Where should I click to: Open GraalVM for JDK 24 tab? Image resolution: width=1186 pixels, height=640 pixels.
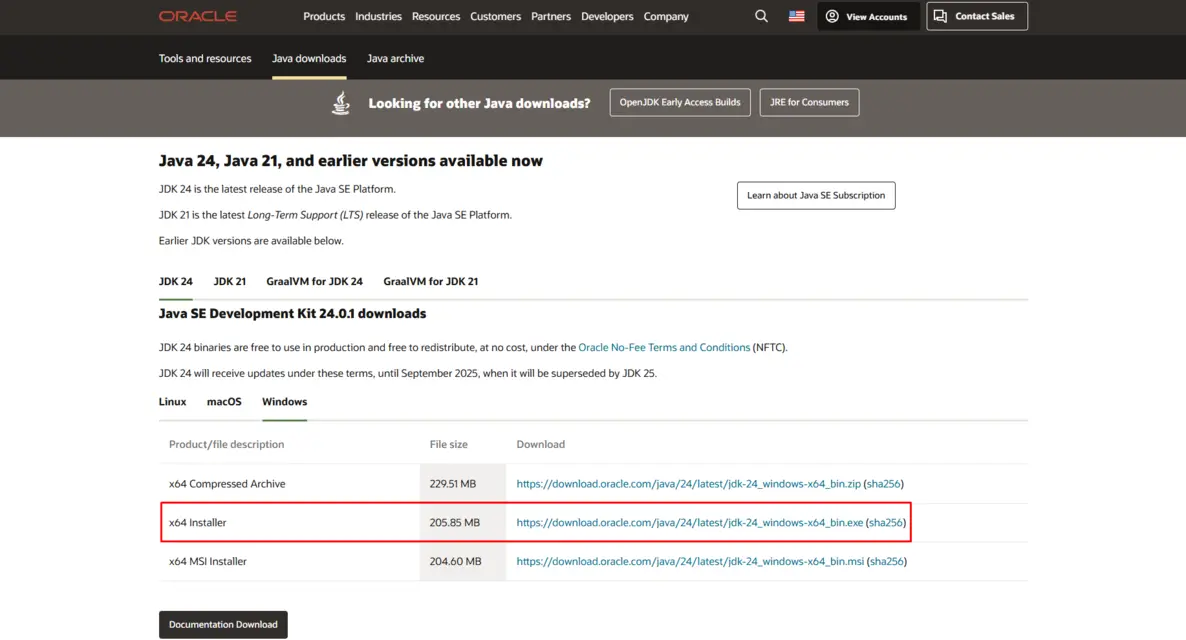tap(314, 281)
